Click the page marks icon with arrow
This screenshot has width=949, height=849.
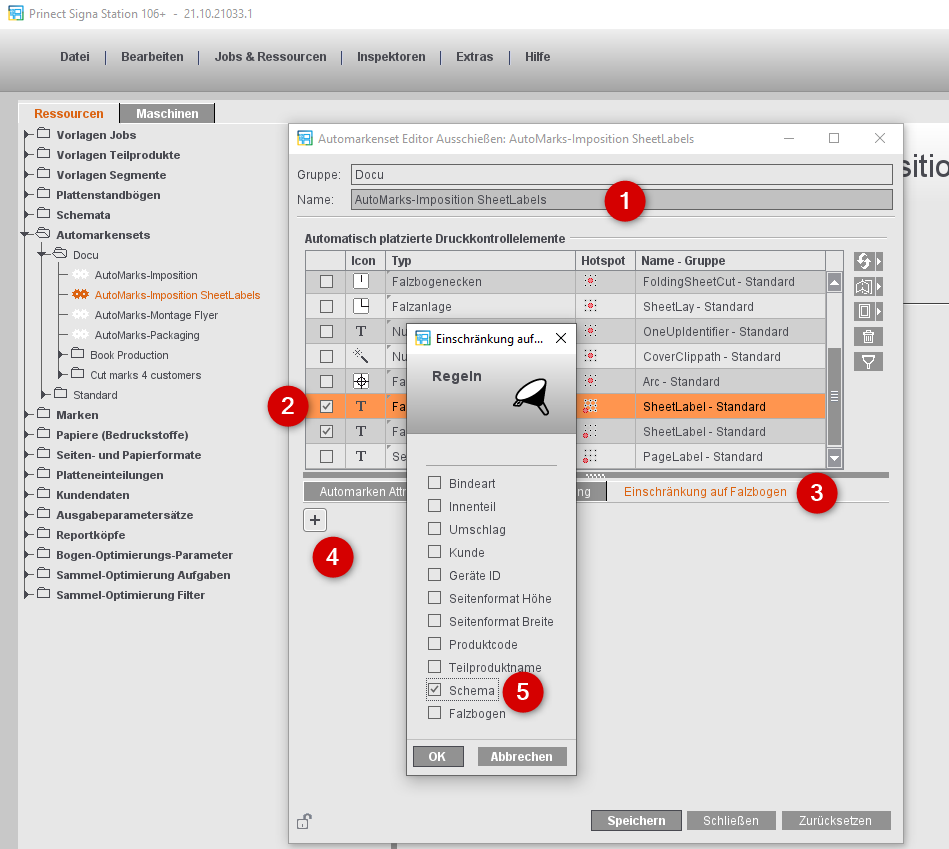864,286
